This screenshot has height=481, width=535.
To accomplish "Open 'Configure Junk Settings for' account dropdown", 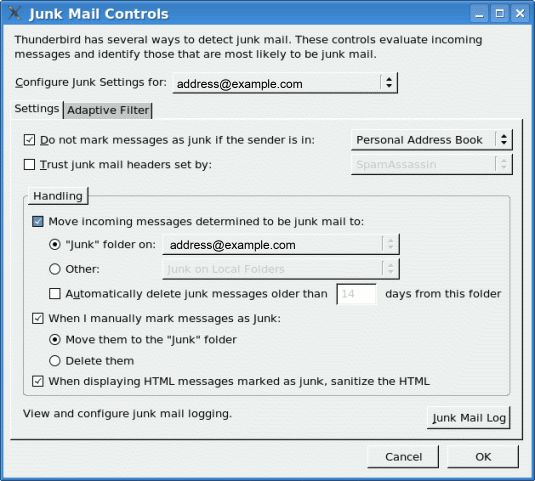I will coord(285,83).
